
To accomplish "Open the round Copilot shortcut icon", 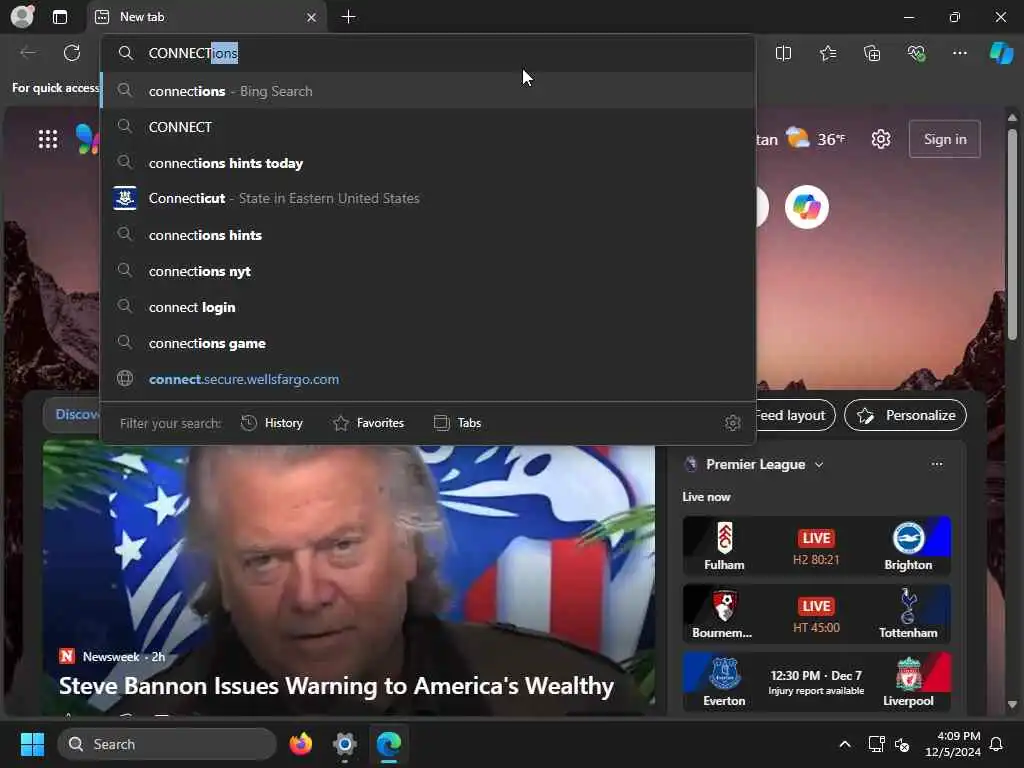I will [x=807, y=207].
